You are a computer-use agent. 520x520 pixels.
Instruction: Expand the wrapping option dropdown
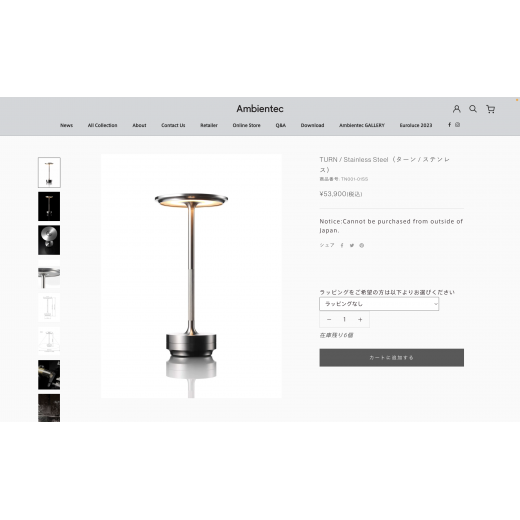379,304
